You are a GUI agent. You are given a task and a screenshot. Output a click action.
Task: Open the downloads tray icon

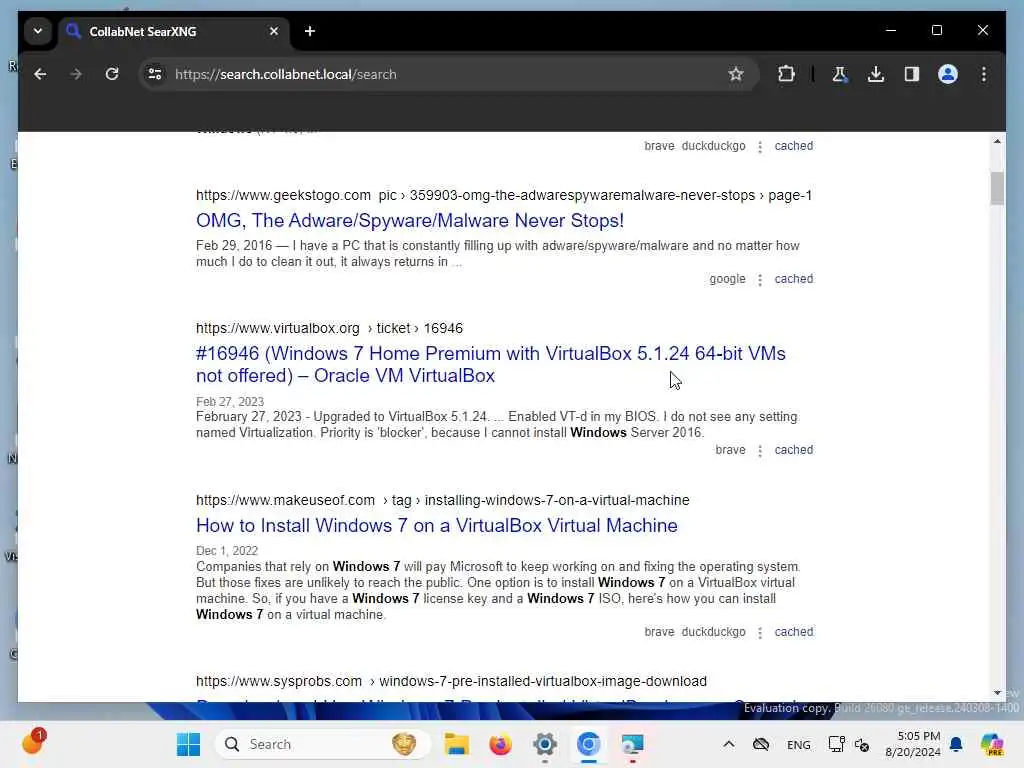tap(876, 74)
